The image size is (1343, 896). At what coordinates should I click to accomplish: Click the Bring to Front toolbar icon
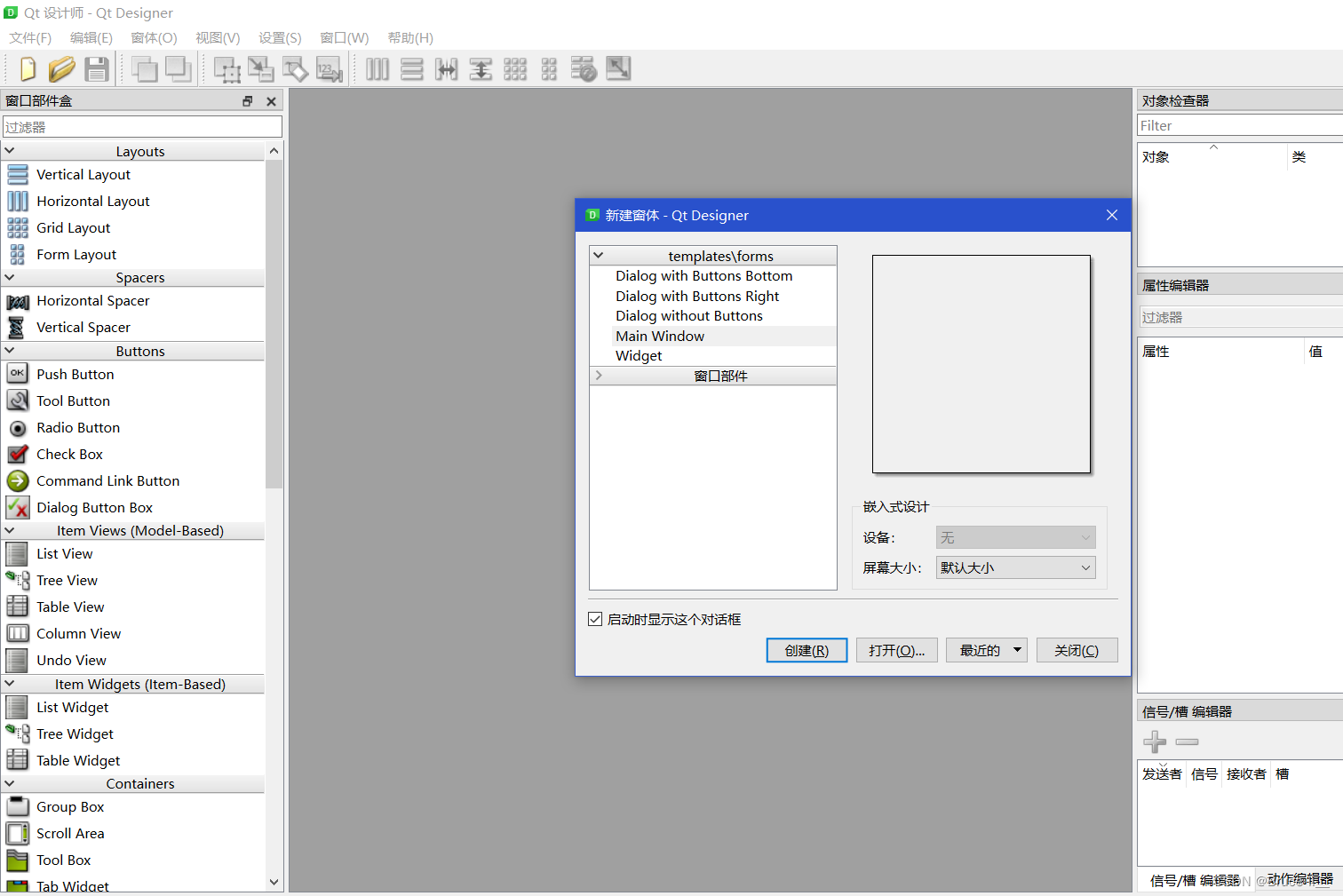pos(179,68)
